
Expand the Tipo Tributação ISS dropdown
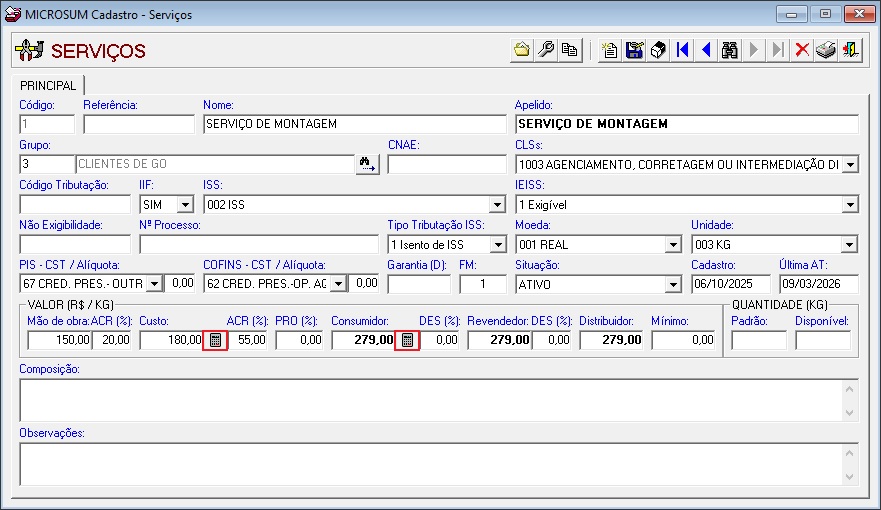click(x=498, y=245)
